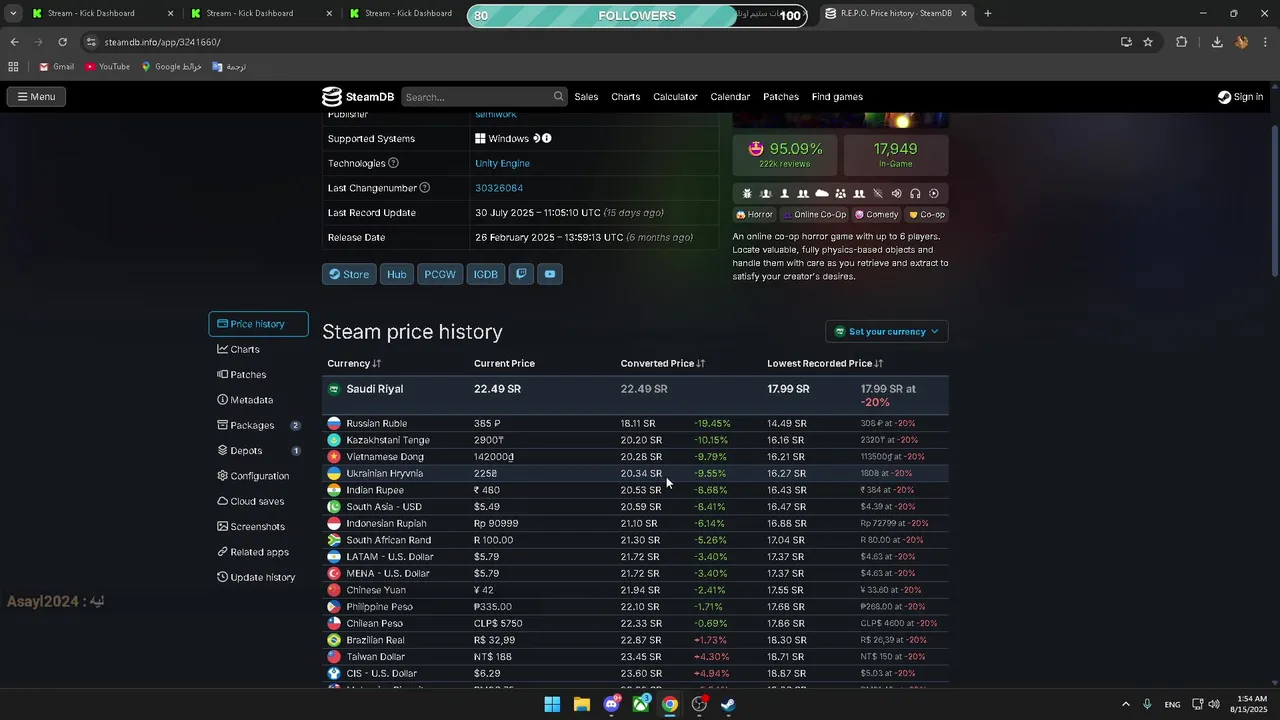This screenshot has height=720, width=1280.
Task: Click the 17,949 In-Game counter box
Action: click(896, 155)
